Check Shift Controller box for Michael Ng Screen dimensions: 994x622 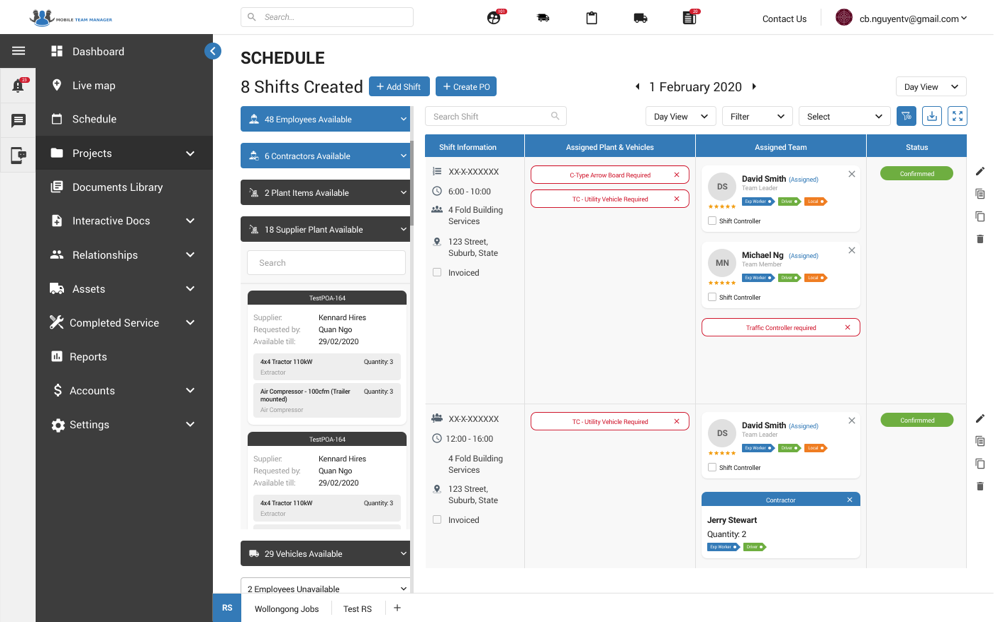tap(712, 297)
